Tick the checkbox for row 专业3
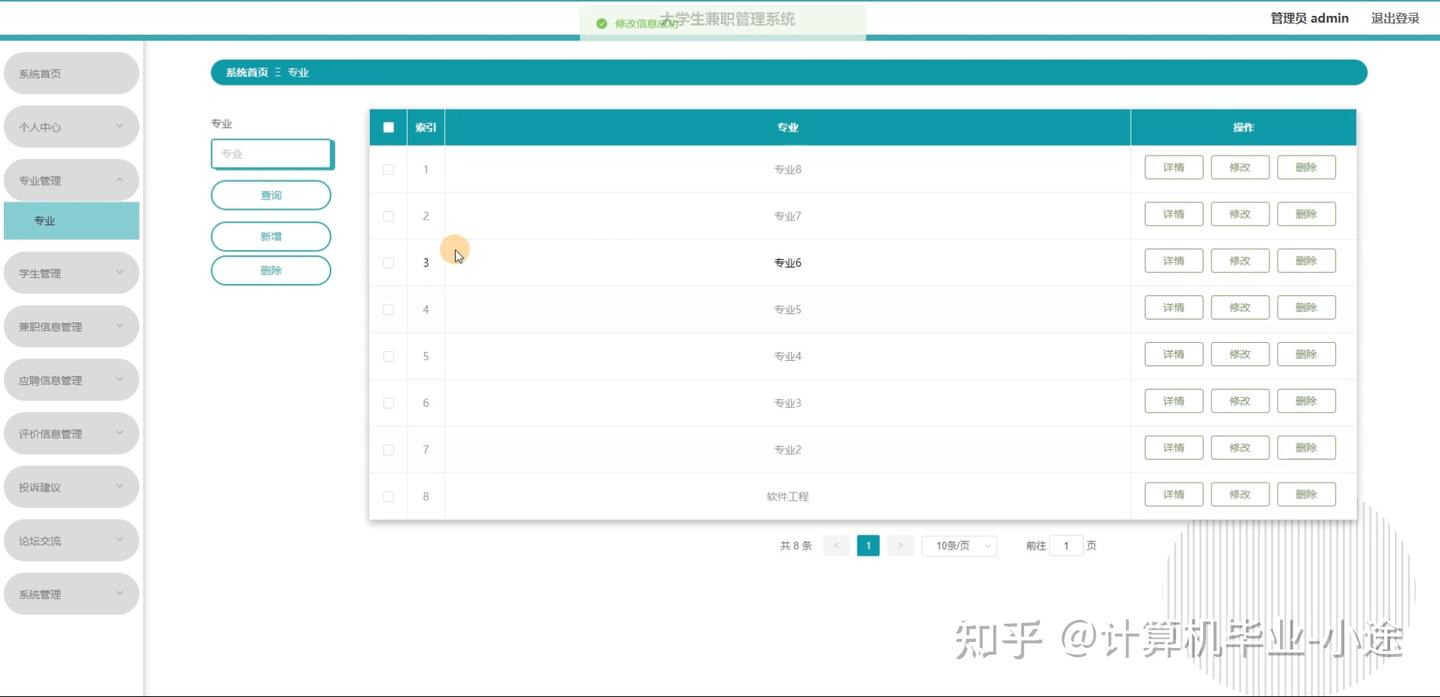This screenshot has width=1440, height=697. [389, 403]
